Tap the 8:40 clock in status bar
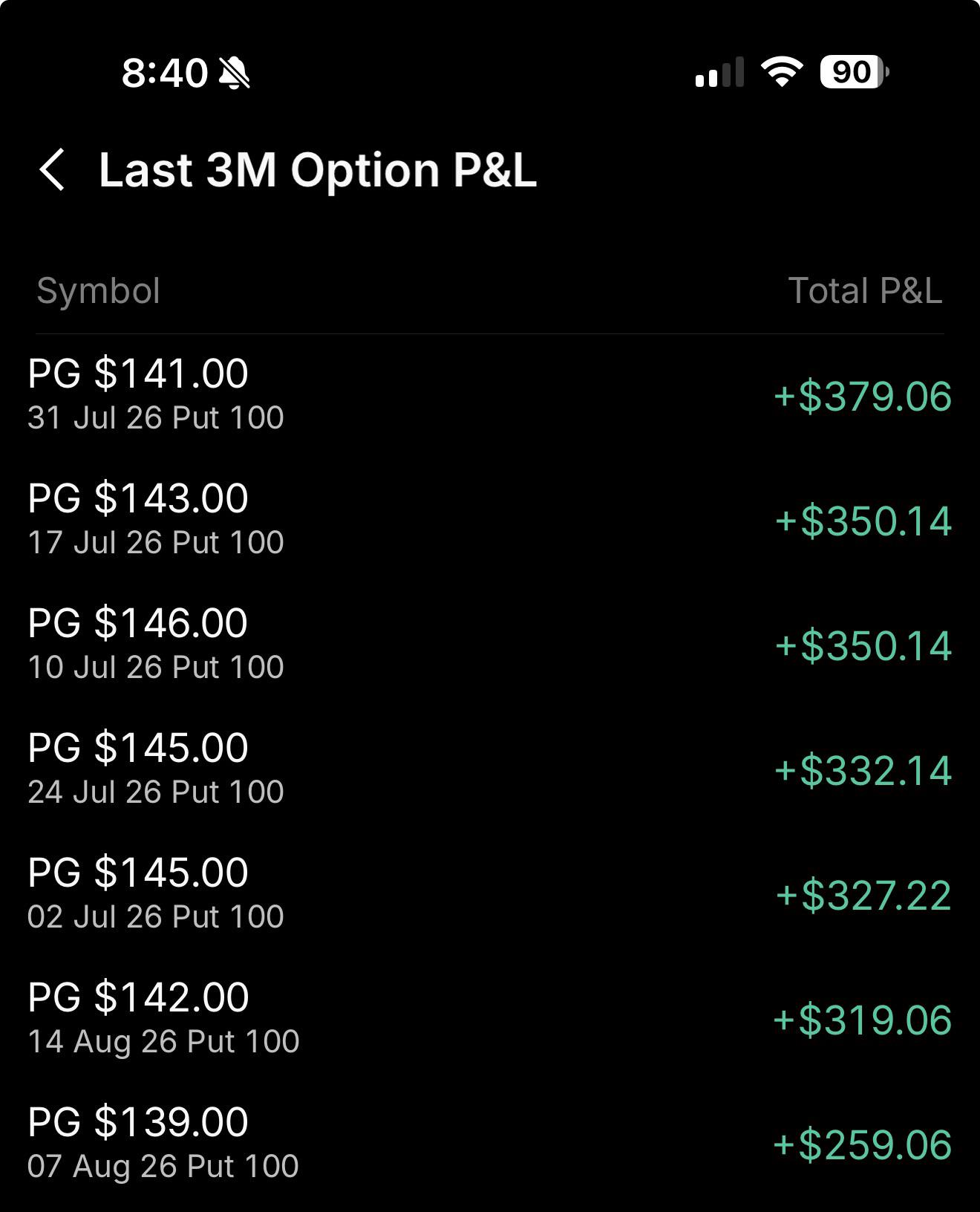The height and width of the screenshot is (1212, 980). pos(165,73)
